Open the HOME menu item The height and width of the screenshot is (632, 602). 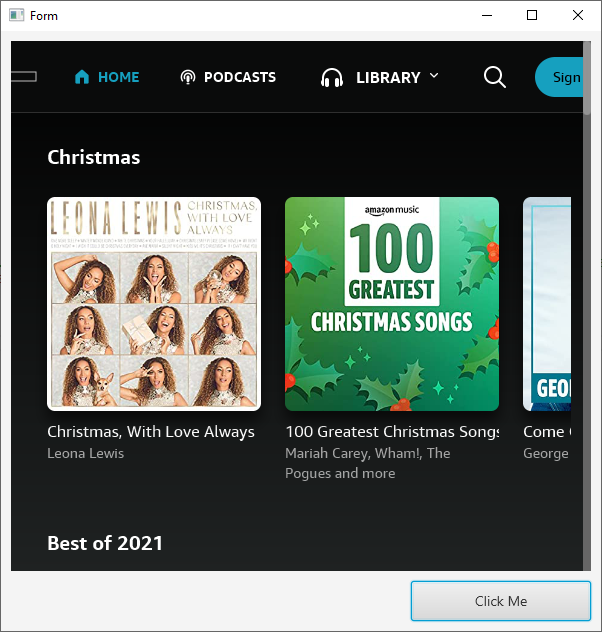118,77
